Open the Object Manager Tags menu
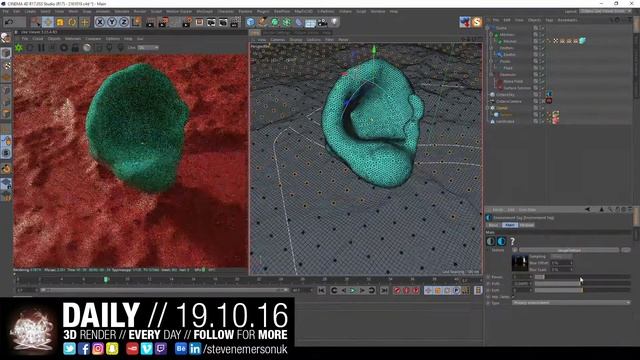Viewport: 640px width, 360px height. pyautogui.click(x=549, y=20)
